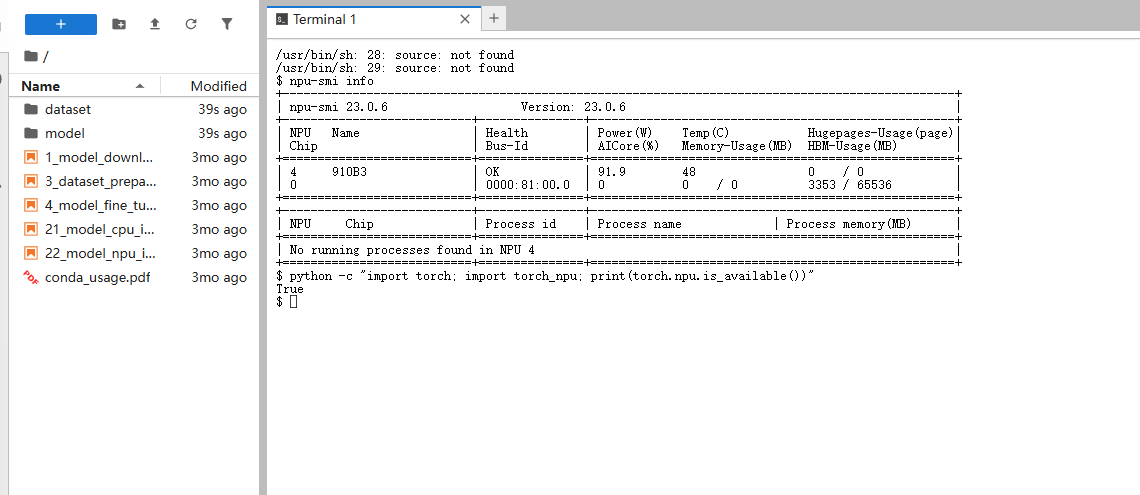Click the '0000:81:00.0' Bus-Id value

(528, 185)
